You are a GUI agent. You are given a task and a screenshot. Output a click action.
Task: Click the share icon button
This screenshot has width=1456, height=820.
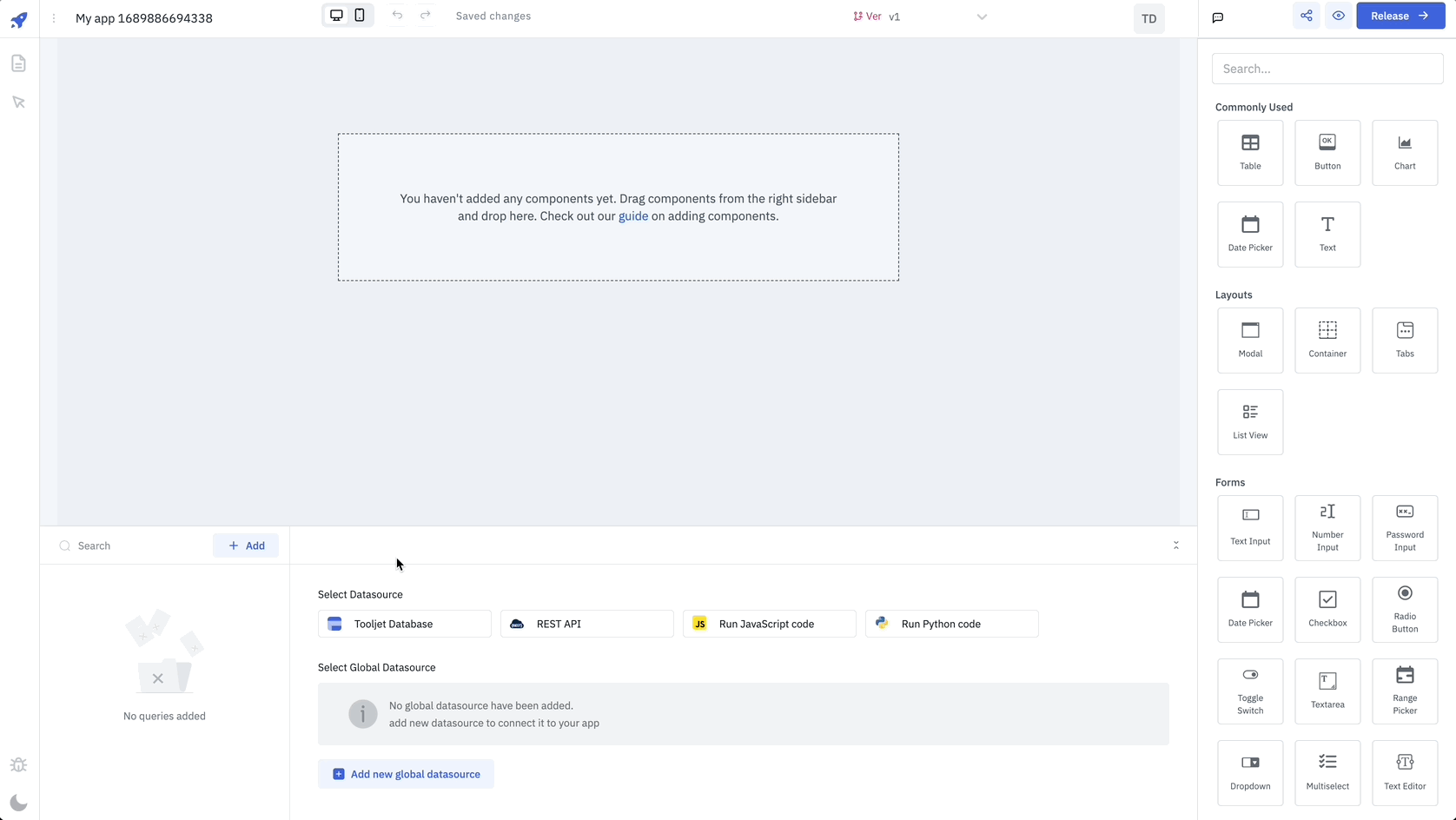pos(1307,16)
